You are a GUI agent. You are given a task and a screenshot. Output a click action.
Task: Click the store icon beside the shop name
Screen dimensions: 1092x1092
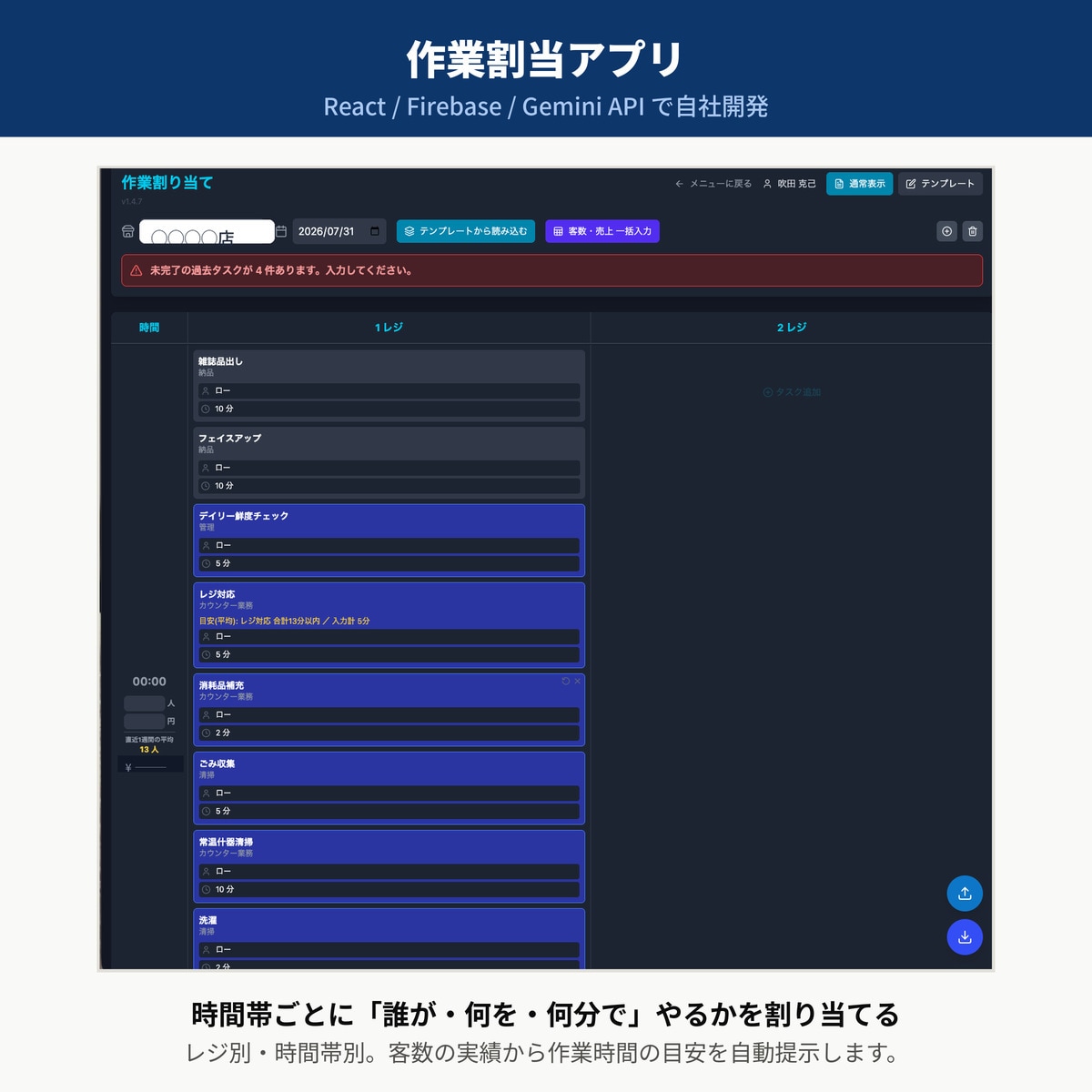click(x=128, y=231)
